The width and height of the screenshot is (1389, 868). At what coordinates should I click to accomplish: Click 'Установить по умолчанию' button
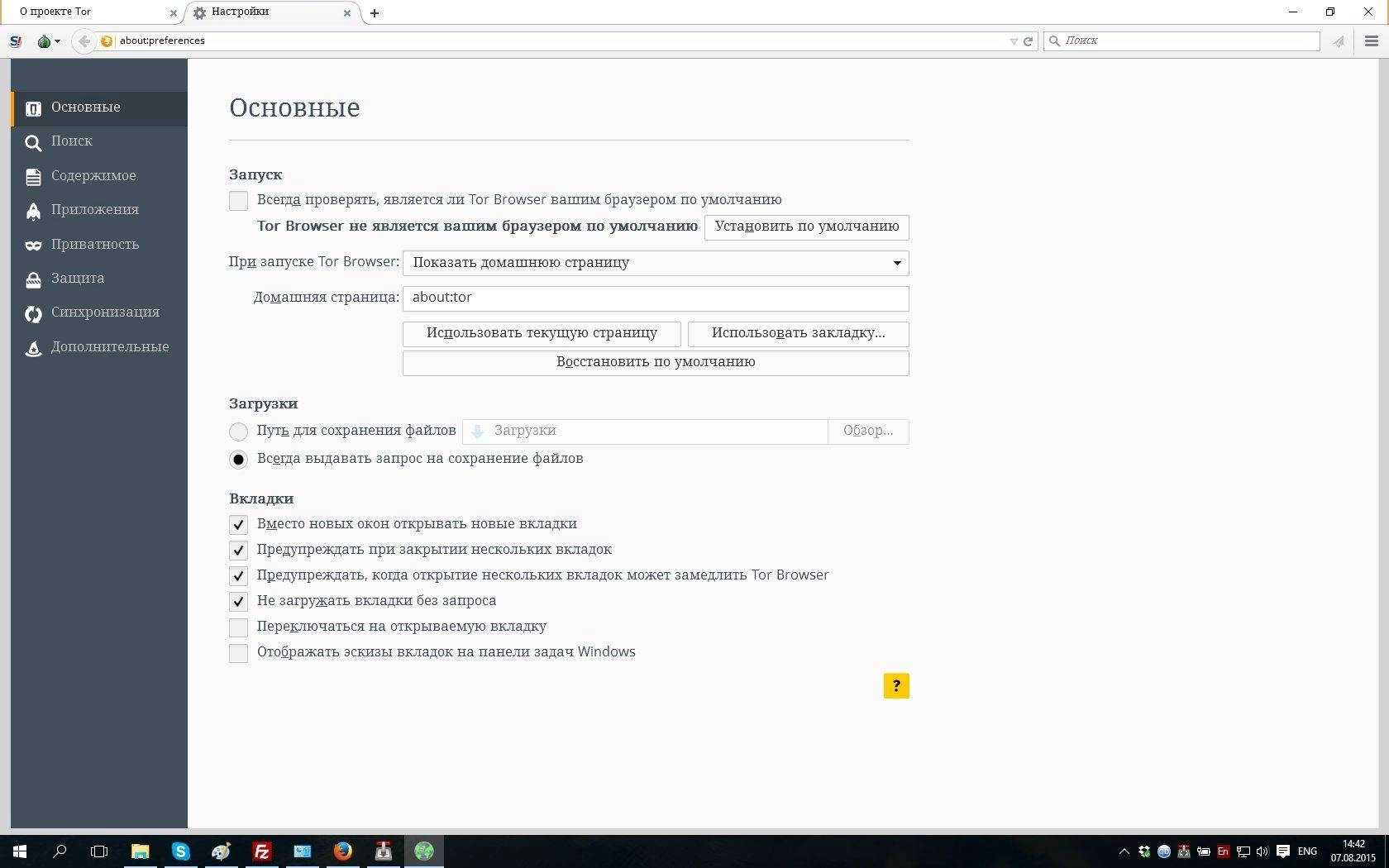(806, 227)
